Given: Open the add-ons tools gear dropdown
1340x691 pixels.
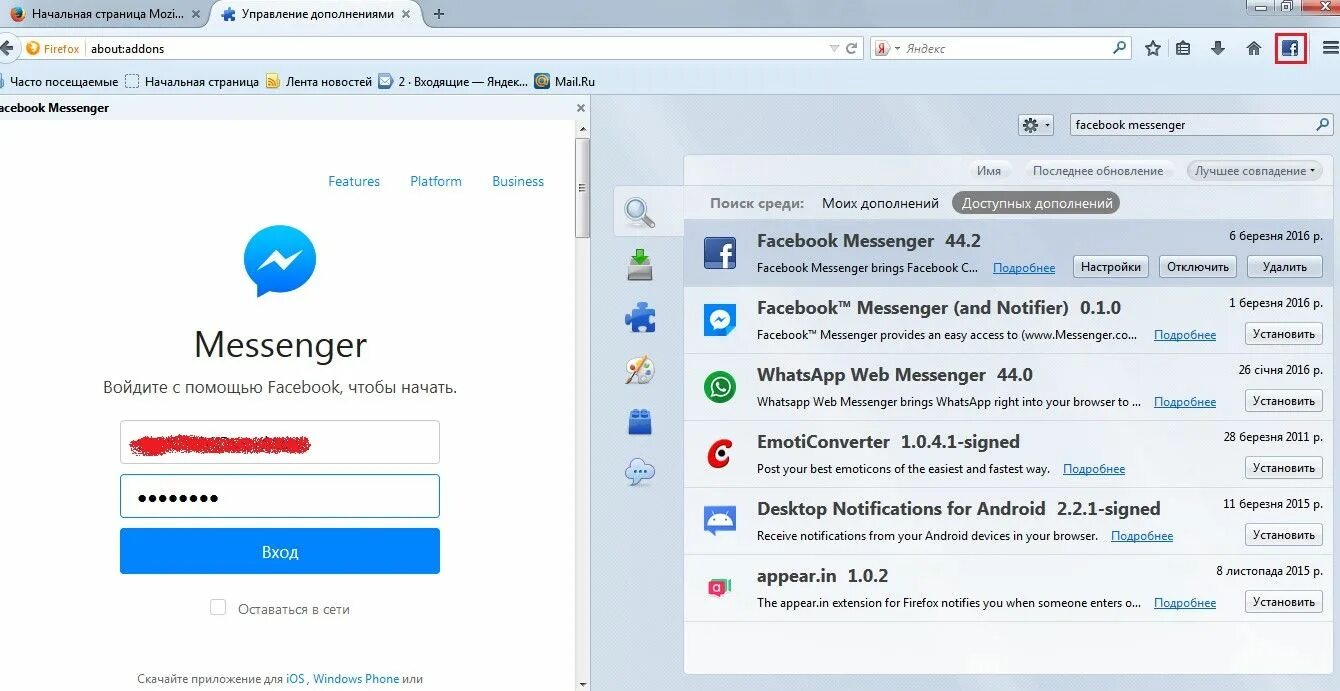Looking at the screenshot, I should [x=1035, y=125].
